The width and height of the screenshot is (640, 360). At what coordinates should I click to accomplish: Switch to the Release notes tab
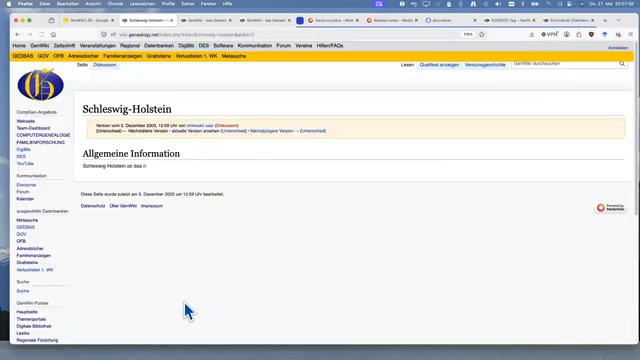pyautogui.click(x=392, y=20)
